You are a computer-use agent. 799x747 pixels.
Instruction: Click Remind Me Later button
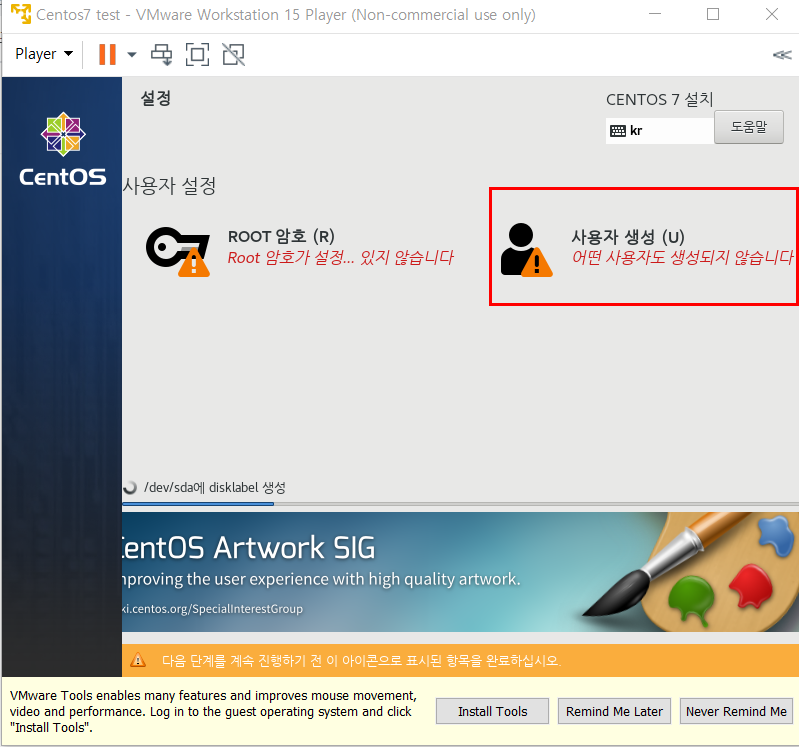click(x=614, y=711)
